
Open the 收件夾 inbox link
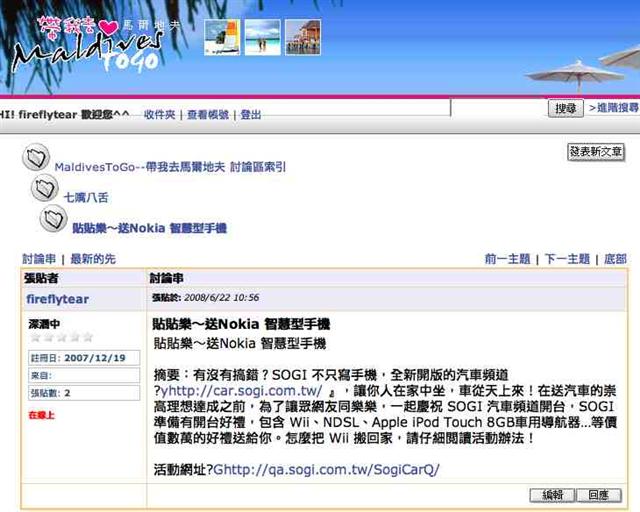160,115
